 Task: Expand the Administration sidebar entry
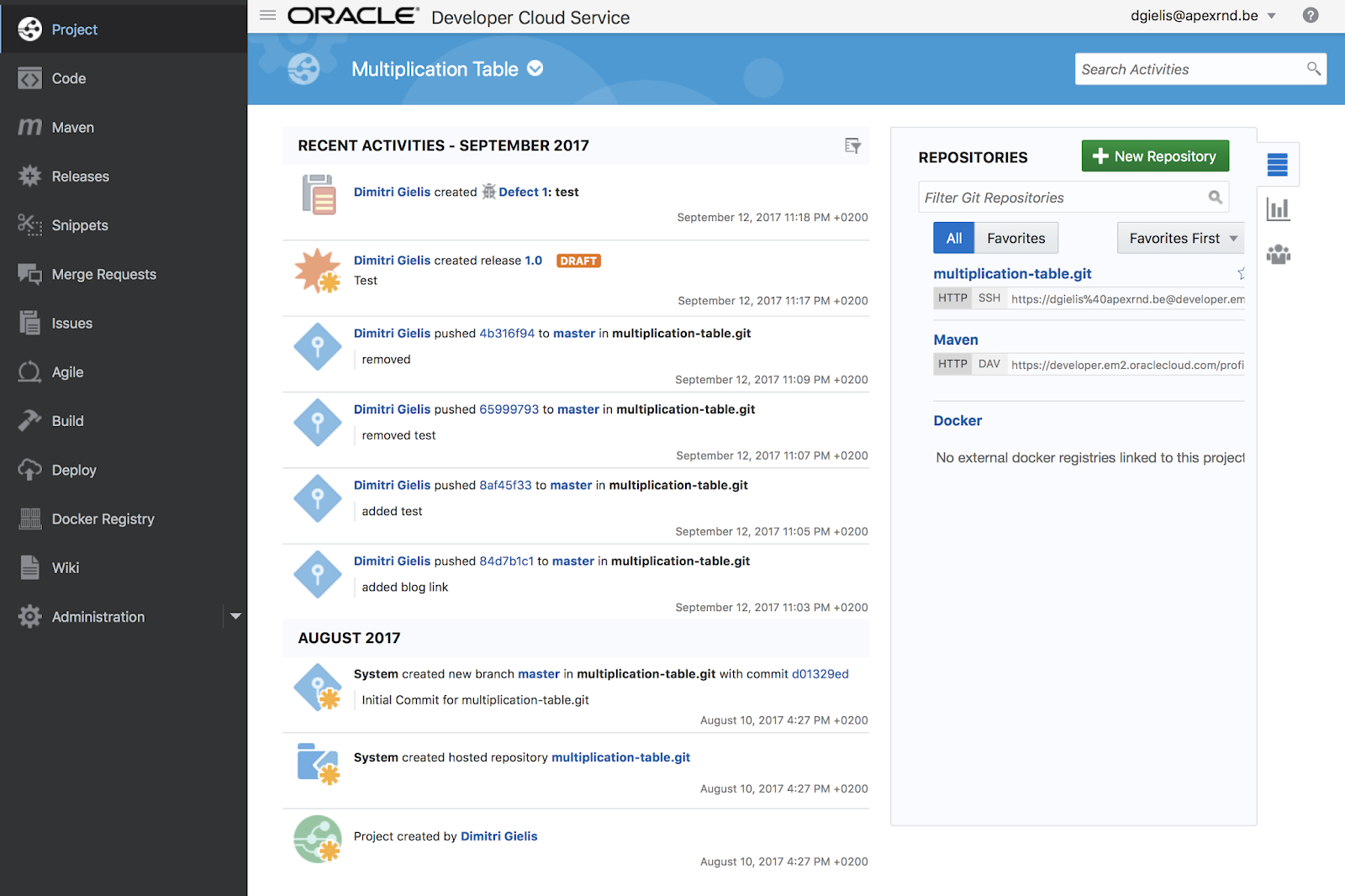[236, 616]
